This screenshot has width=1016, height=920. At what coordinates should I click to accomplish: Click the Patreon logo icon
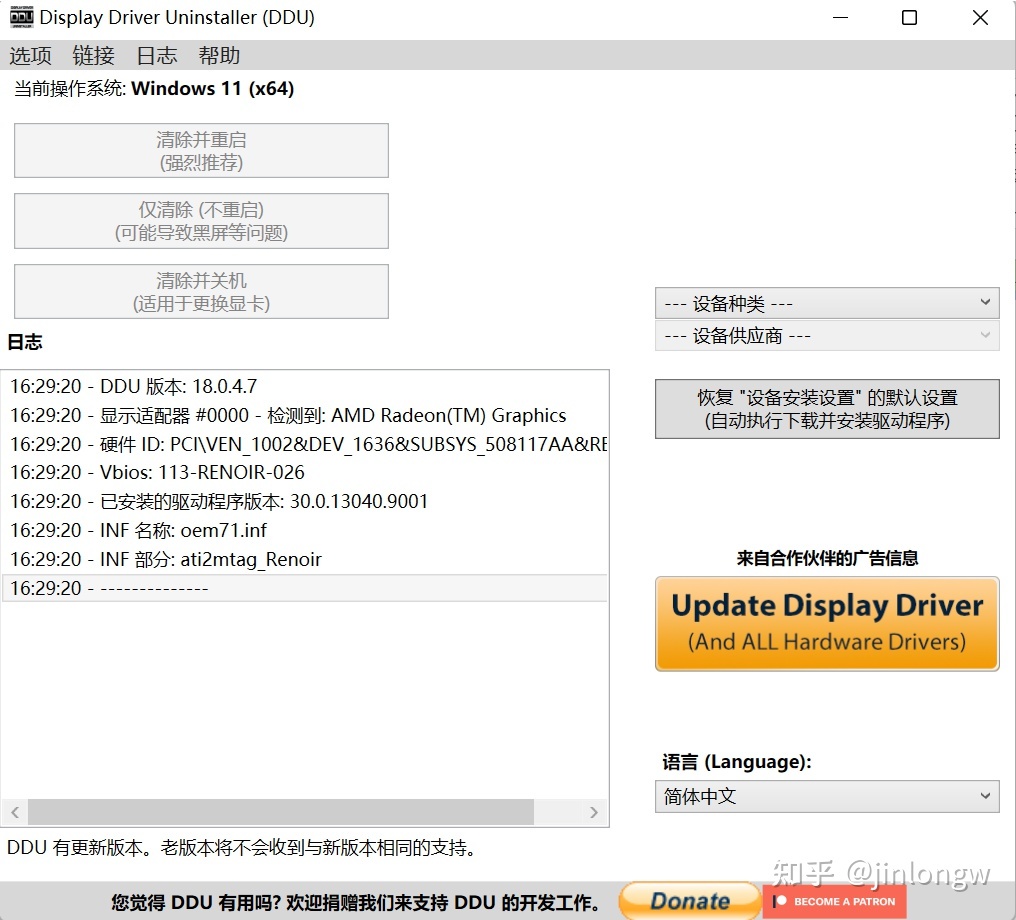click(779, 901)
